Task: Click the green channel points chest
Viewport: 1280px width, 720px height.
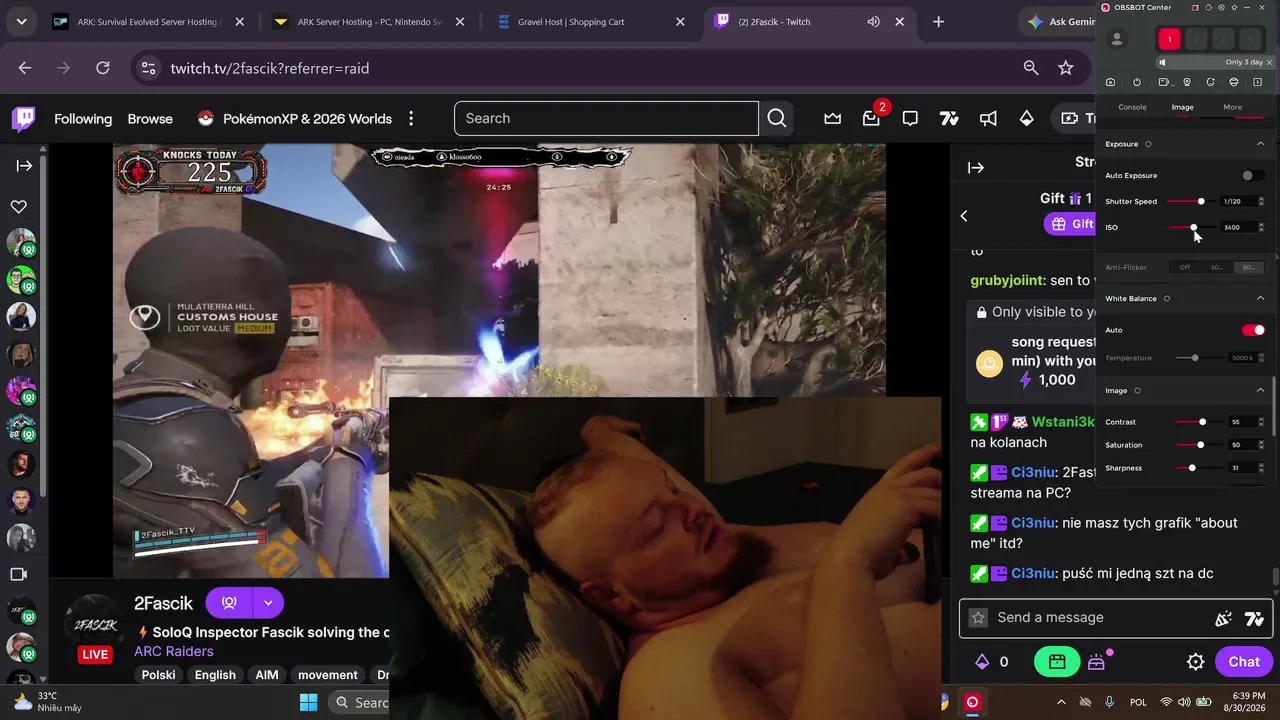Action: pos(1057,662)
